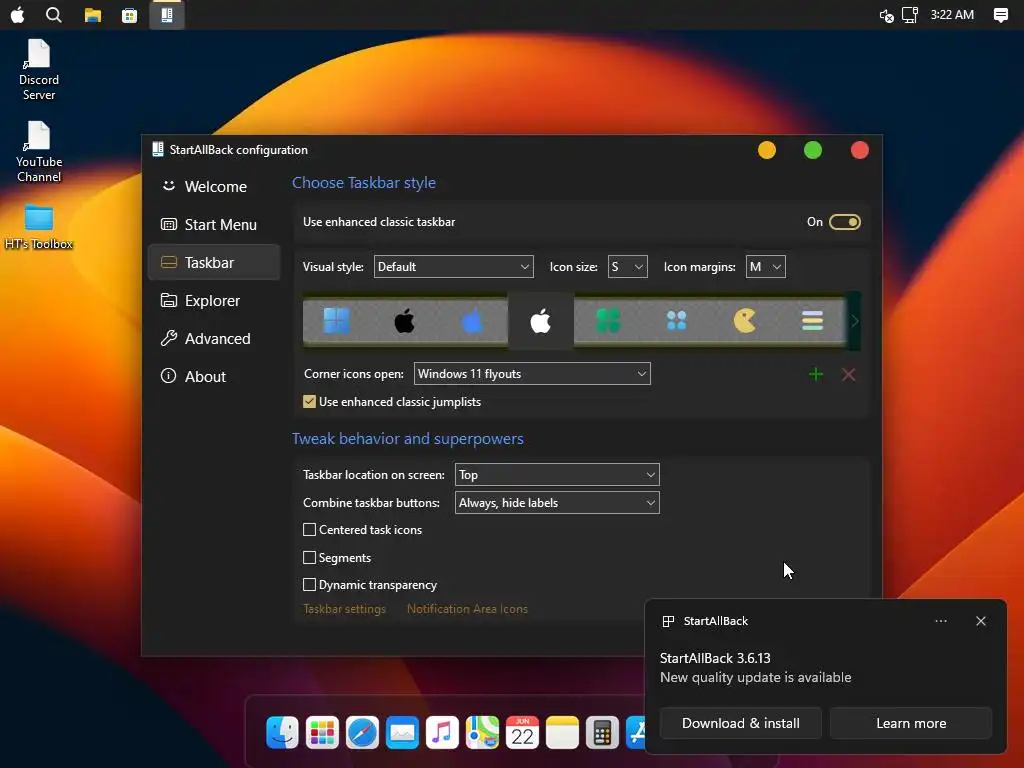The width and height of the screenshot is (1024, 768).
Task: Open the muted volume tray icon
Action: [x=886, y=15]
